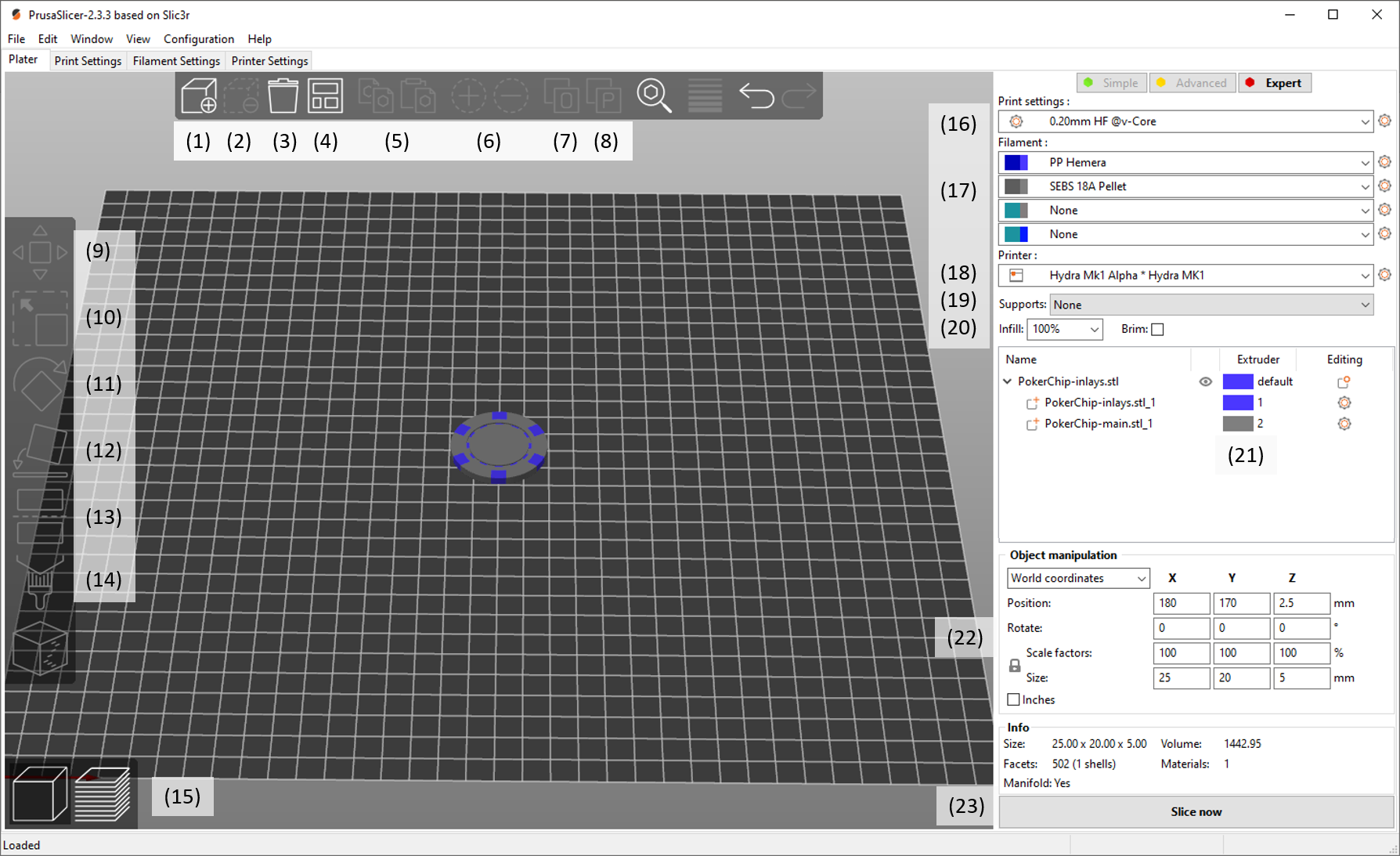Open the Supports dropdown

click(x=1211, y=305)
